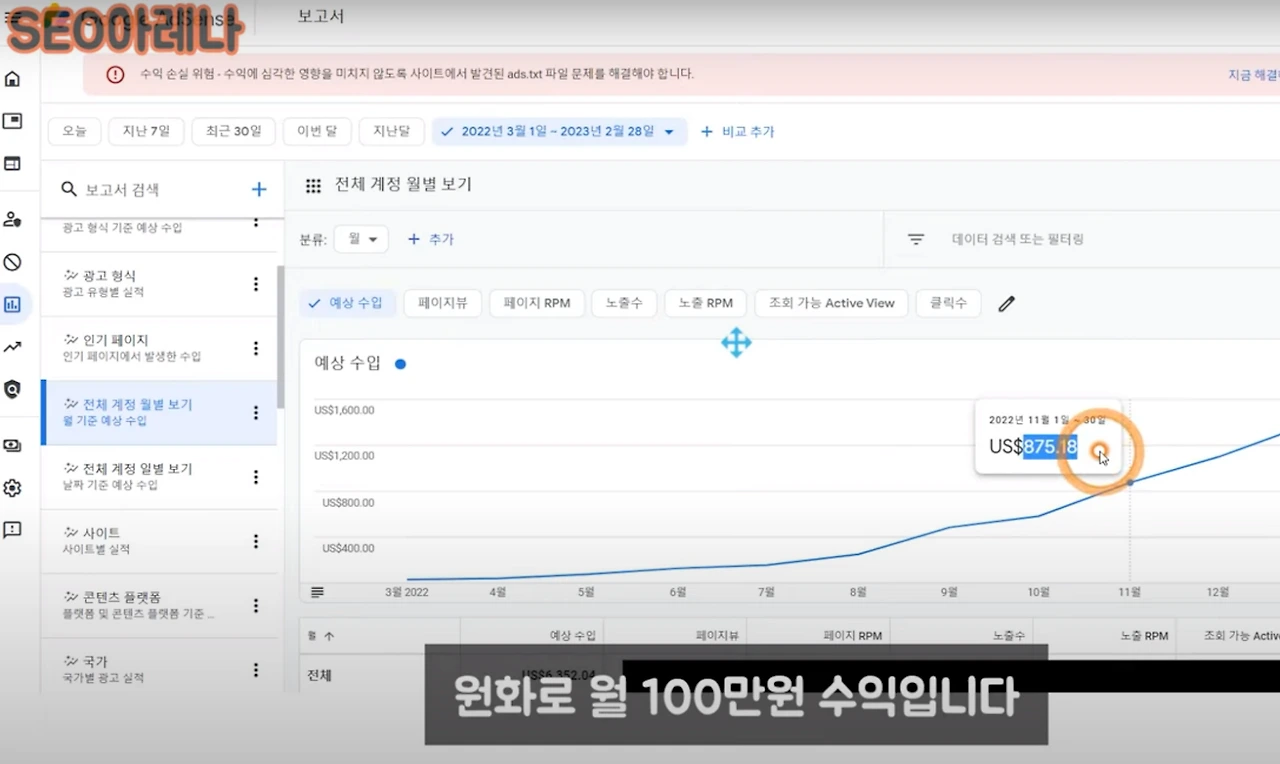Screen dimensions: 1280x764
Task: Open more options for 국가 report
Action: click(x=256, y=669)
